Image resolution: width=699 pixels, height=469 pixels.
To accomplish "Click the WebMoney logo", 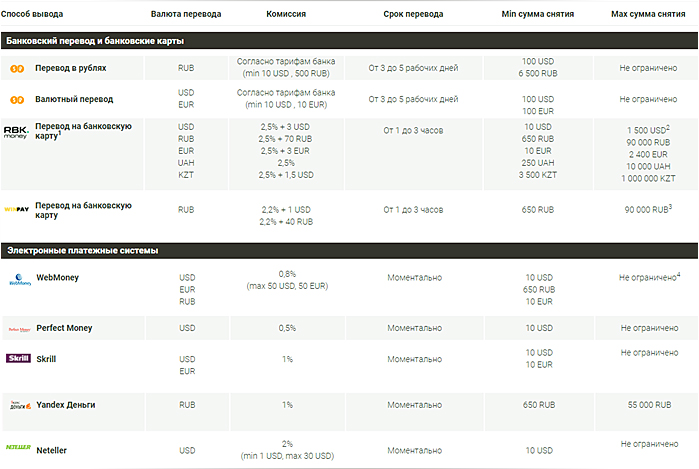I will pos(19,280).
